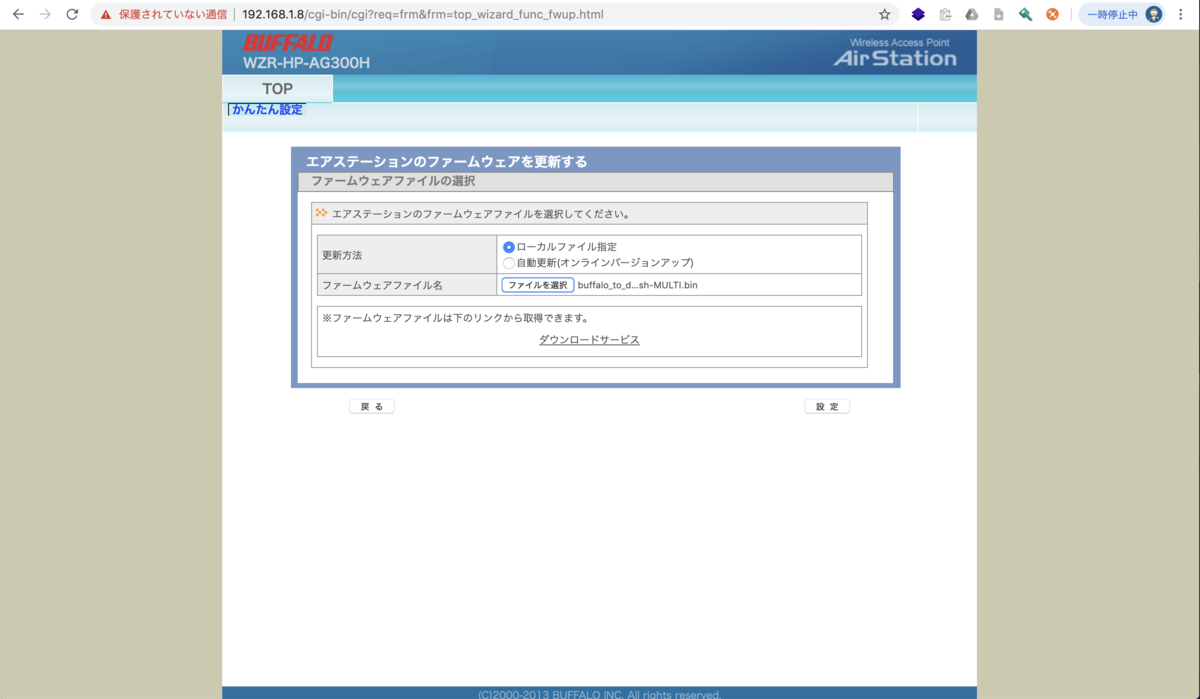This screenshot has height=699, width=1200.
Task: Open the かんたん設定 menu link
Action: 267,110
